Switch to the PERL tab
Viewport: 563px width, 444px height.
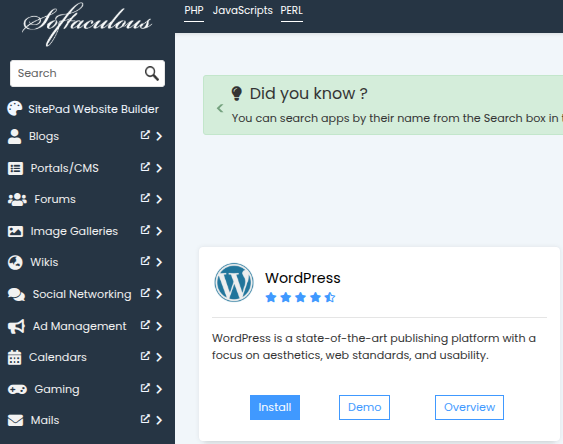[292, 11]
